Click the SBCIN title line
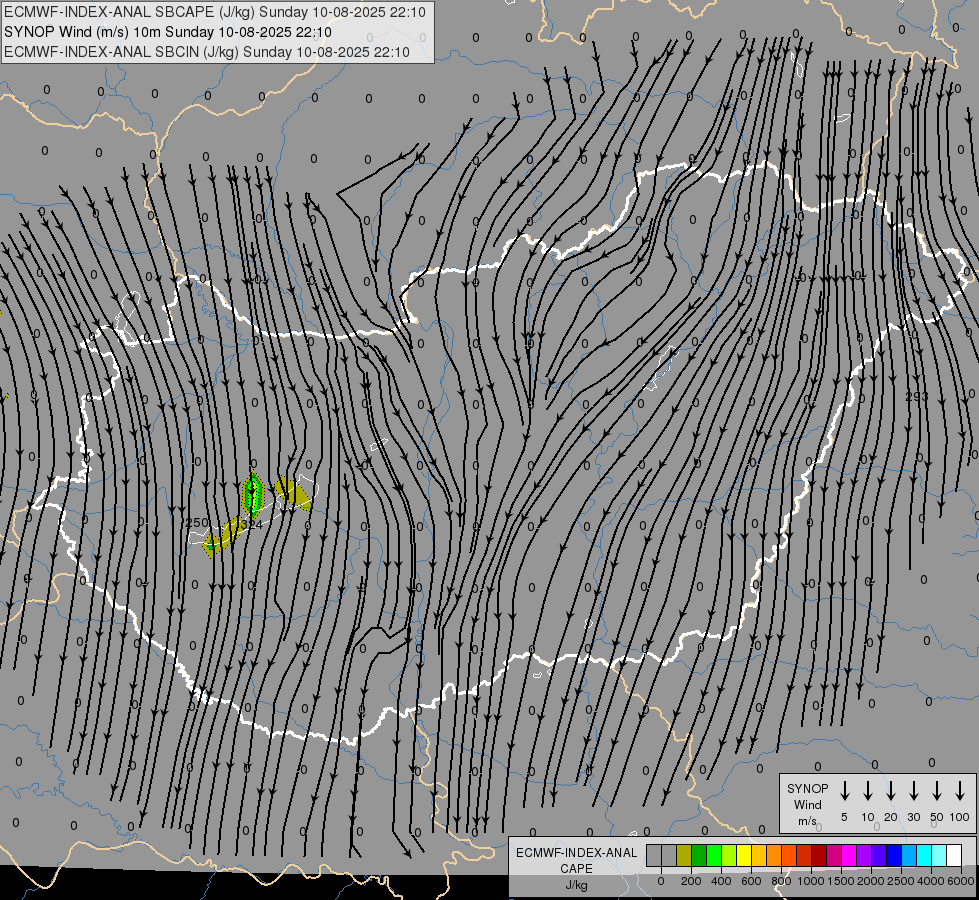979x900 pixels. 207,52
